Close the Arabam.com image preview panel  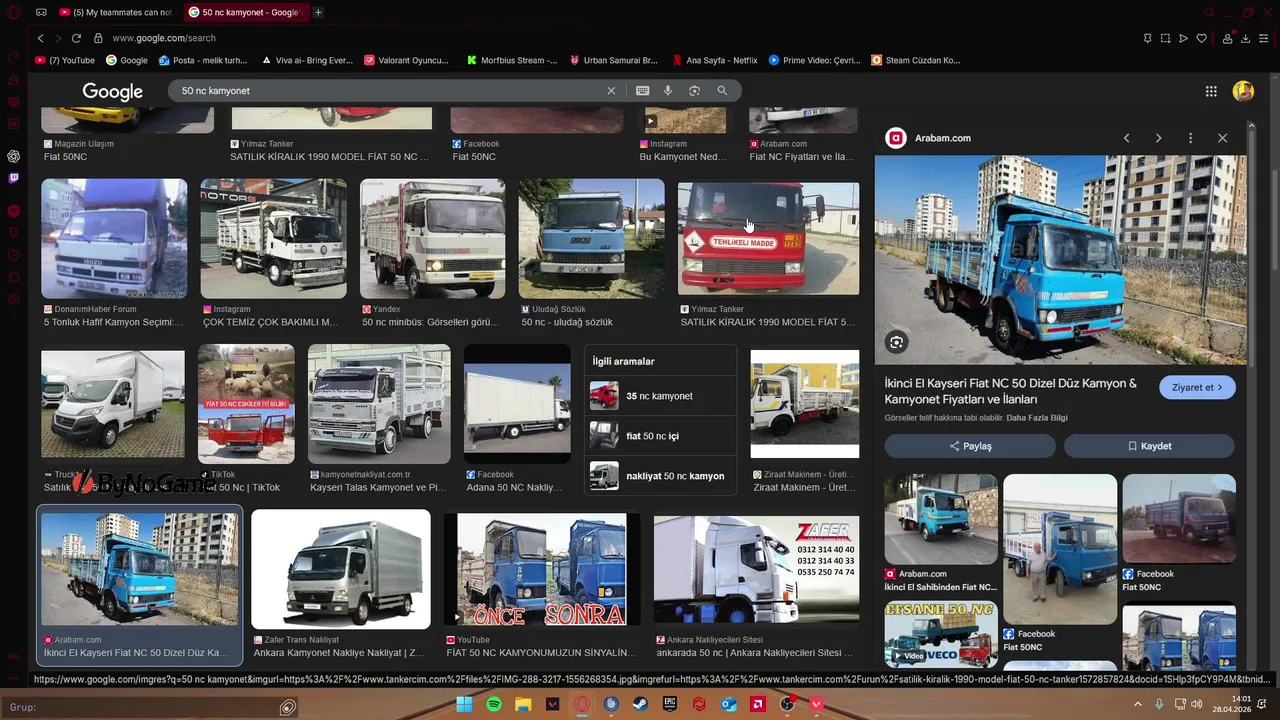click(1222, 138)
